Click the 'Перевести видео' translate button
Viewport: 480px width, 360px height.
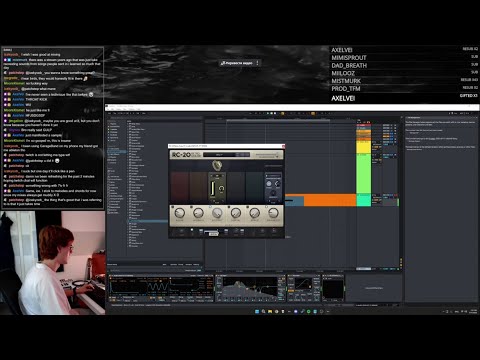coord(237,63)
